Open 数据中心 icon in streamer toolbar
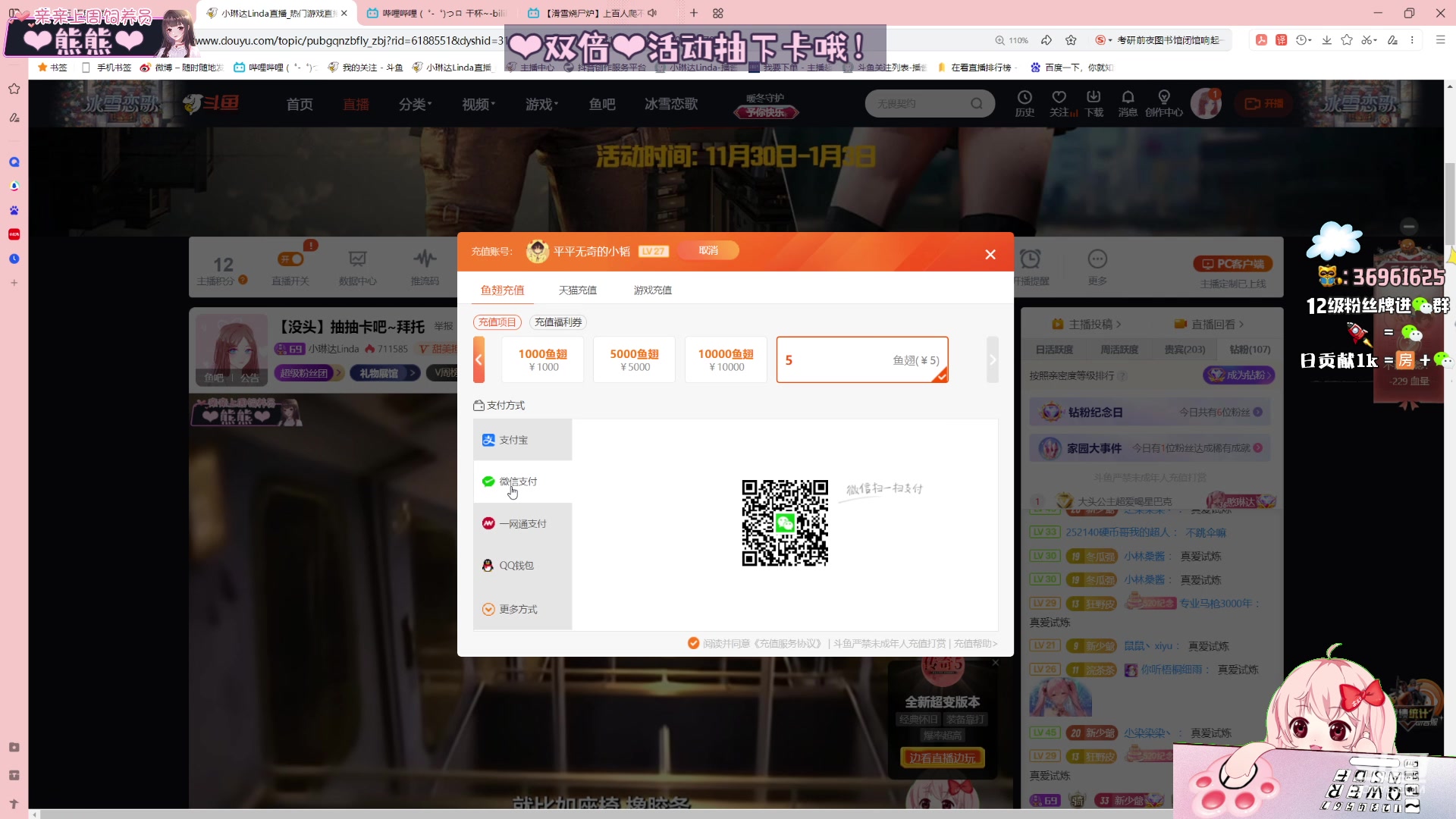Image resolution: width=1456 pixels, height=819 pixels. (357, 267)
